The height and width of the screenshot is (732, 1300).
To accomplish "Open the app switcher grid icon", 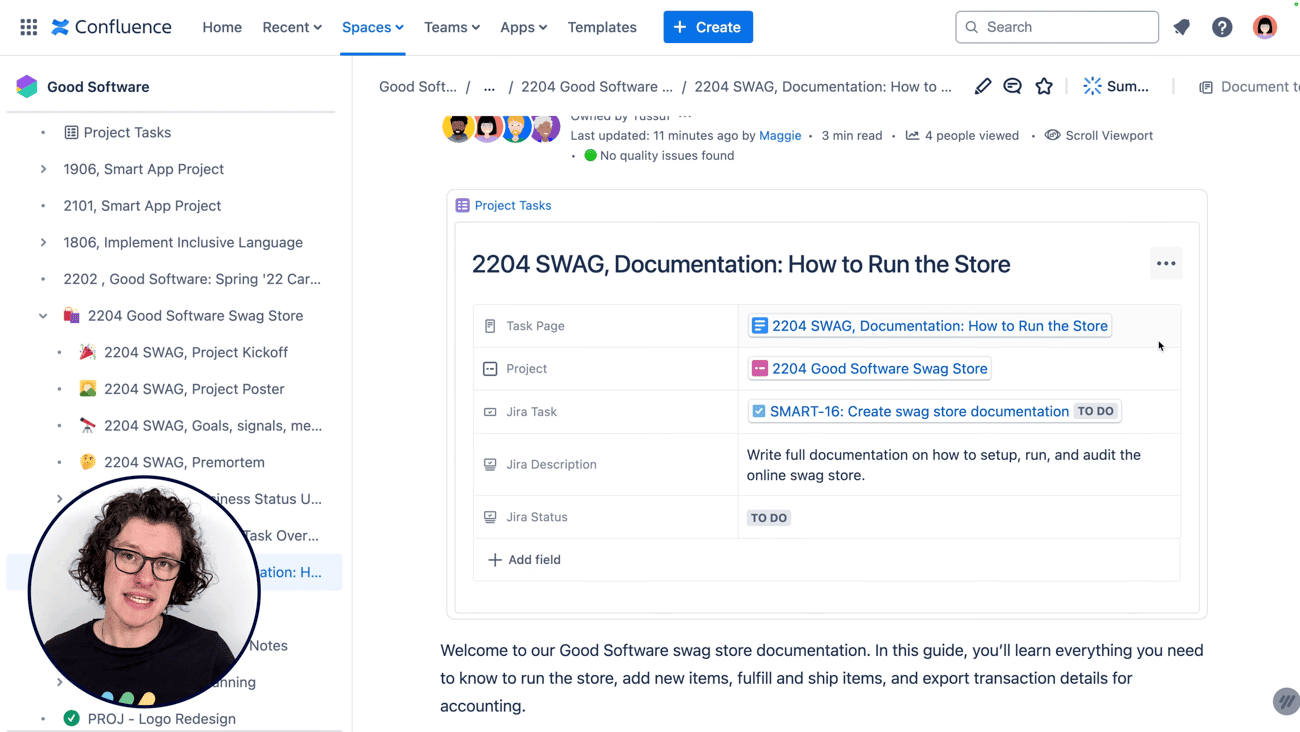I will tap(29, 27).
